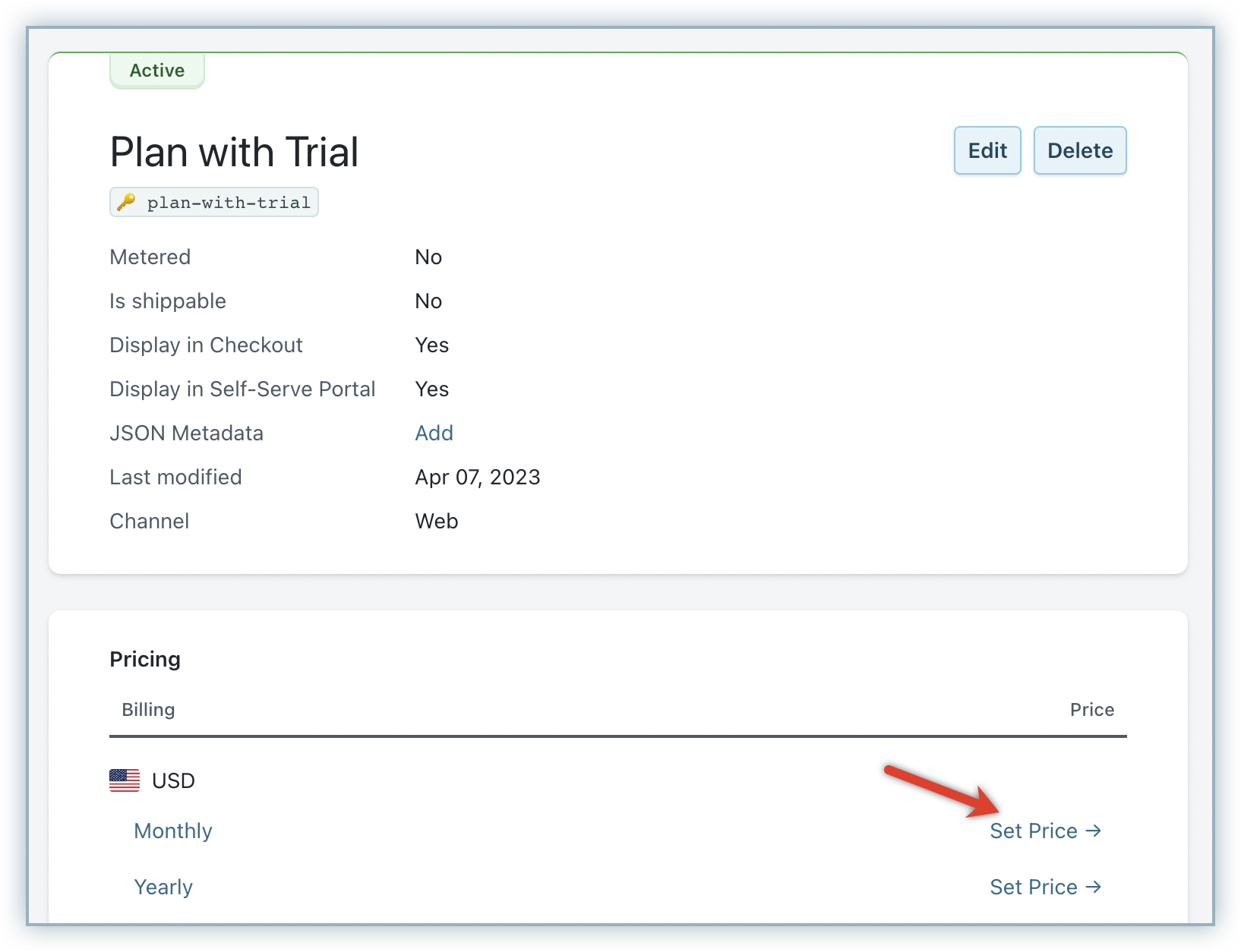Click the key icon beside plan-with-trial
The image size is (1241, 952).
click(x=126, y=202)
